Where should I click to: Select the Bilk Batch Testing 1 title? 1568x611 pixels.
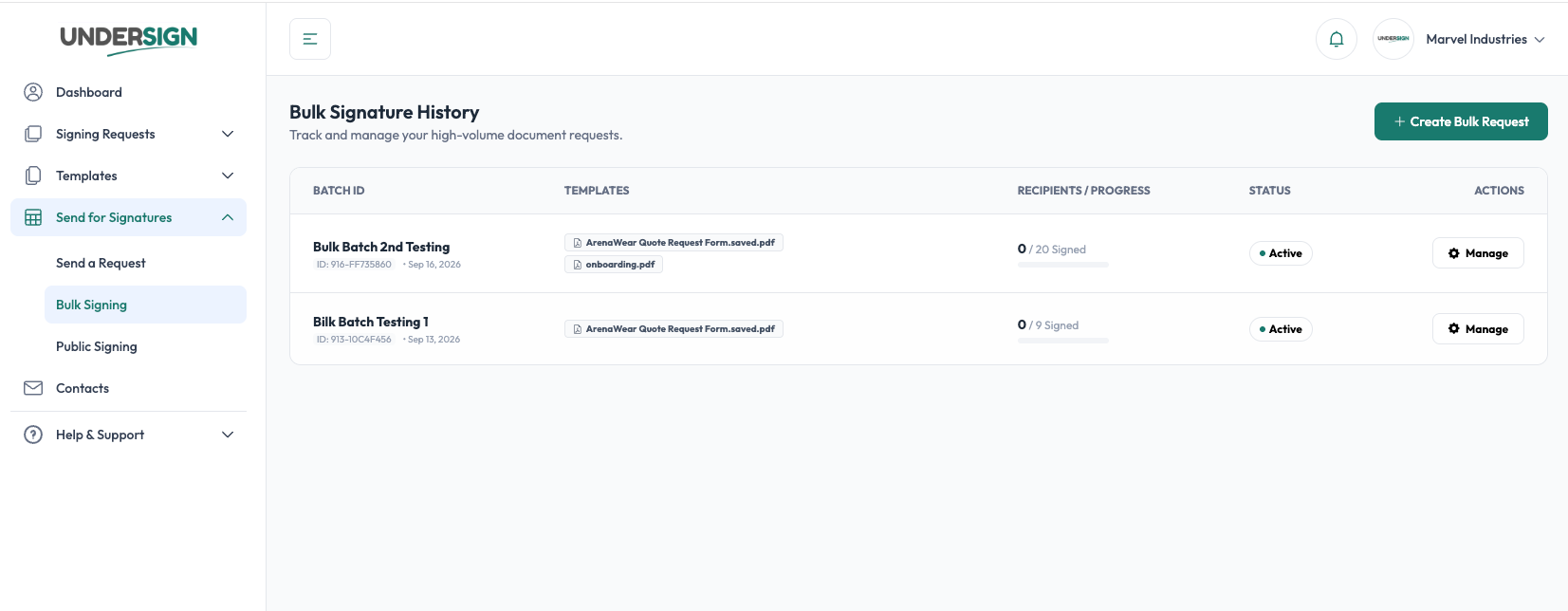[x=371, y=322]
